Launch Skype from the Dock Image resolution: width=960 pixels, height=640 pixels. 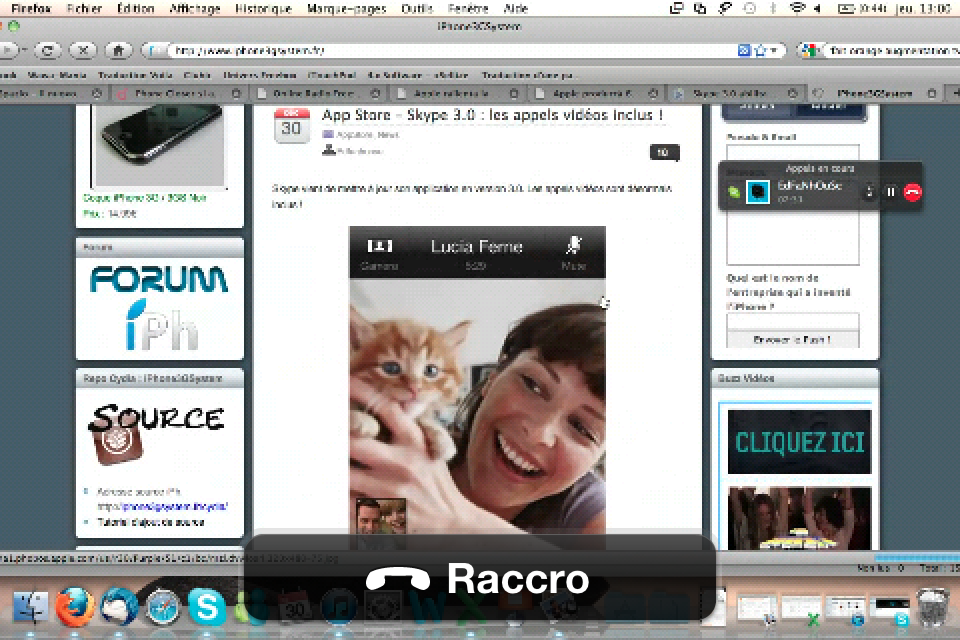point(207,607)
